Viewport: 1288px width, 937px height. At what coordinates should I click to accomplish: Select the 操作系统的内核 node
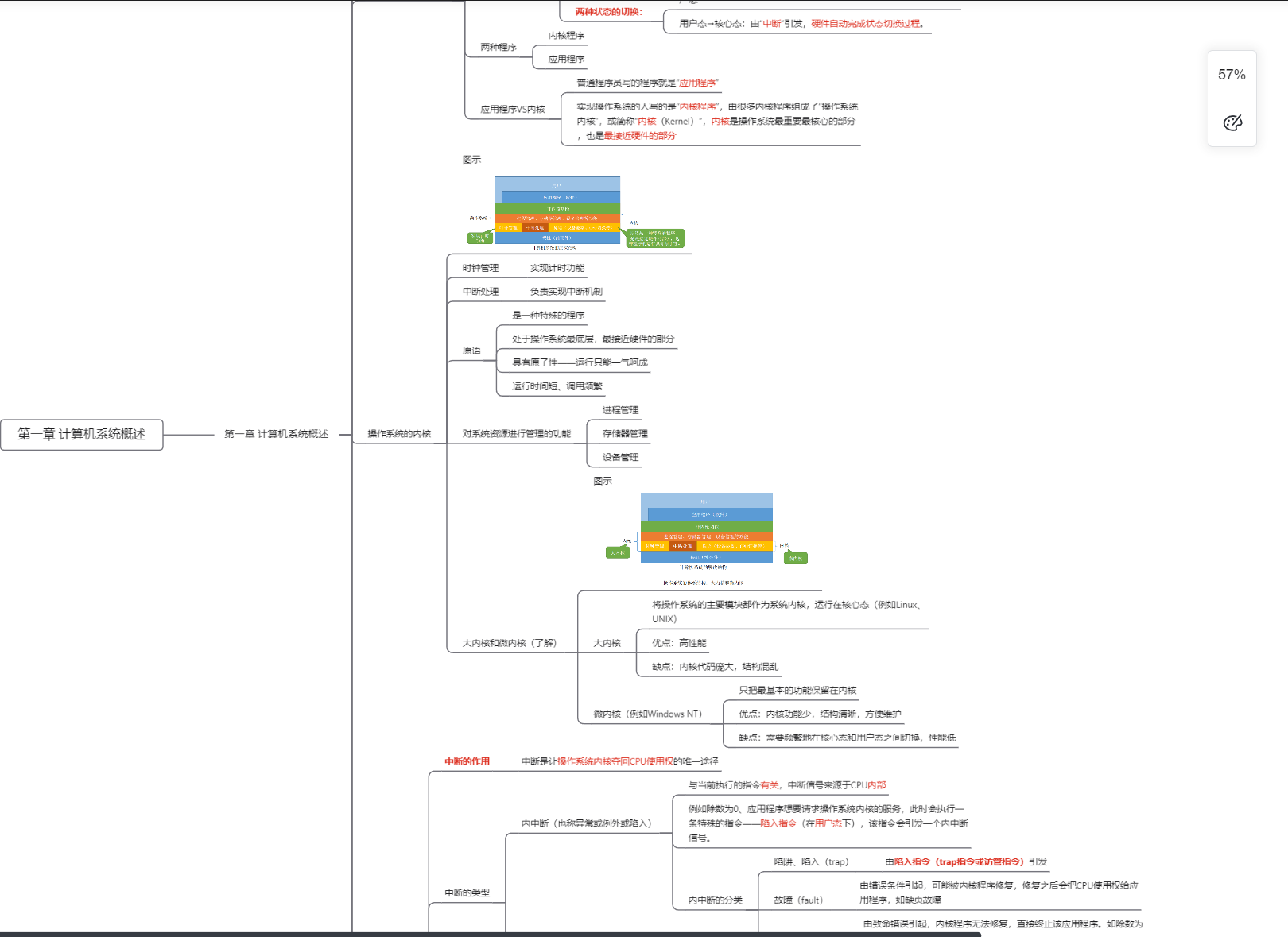click(399, 434)
